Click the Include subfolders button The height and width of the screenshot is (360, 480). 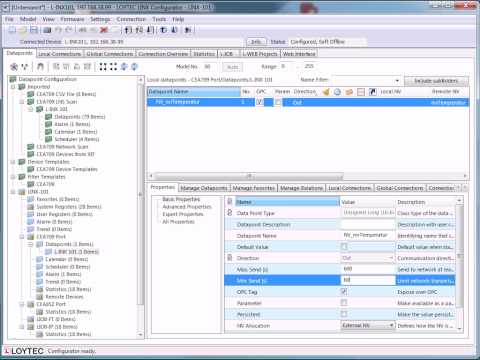point(436,81)
